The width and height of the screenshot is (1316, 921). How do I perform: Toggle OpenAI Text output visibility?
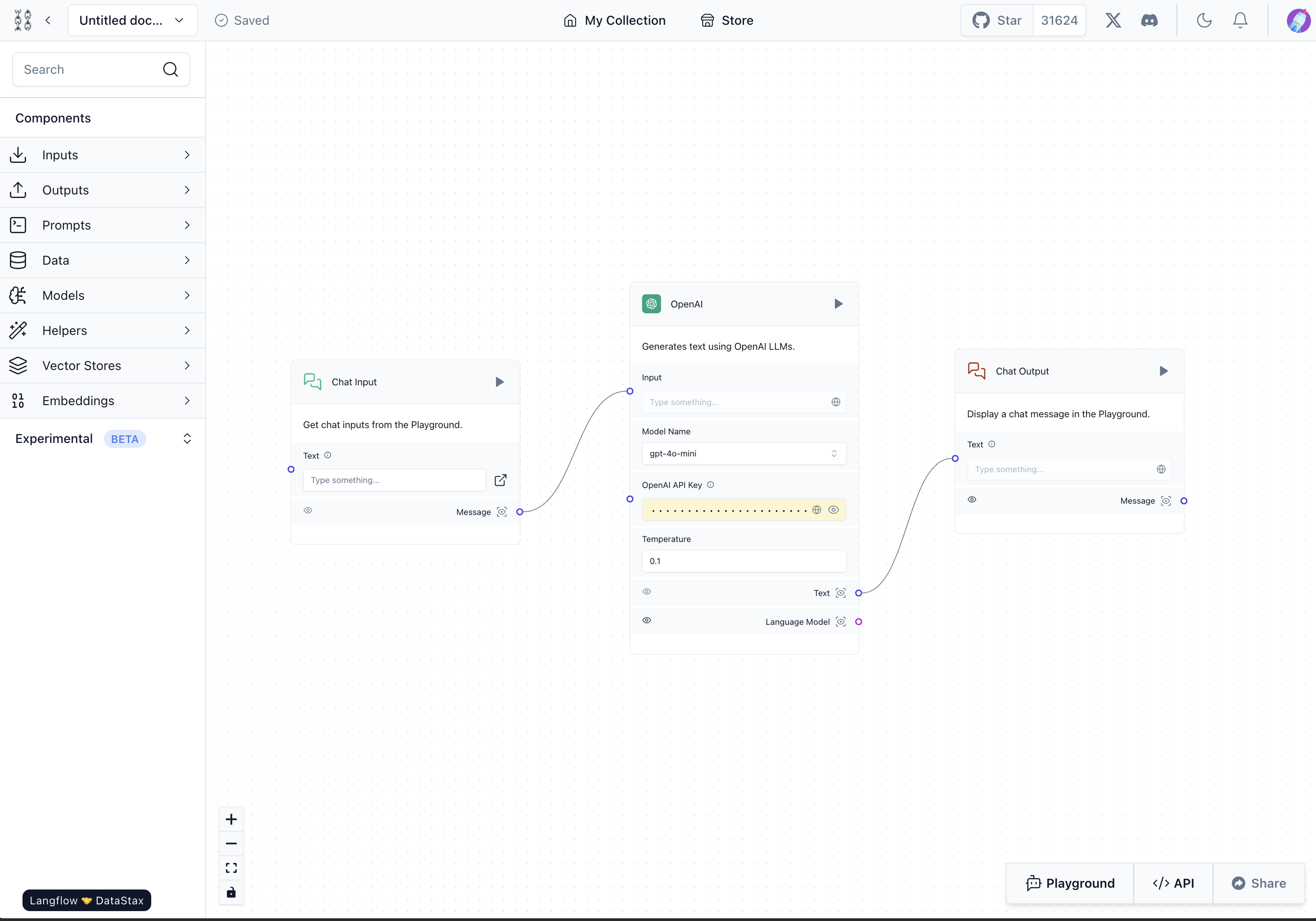[647, 591]
